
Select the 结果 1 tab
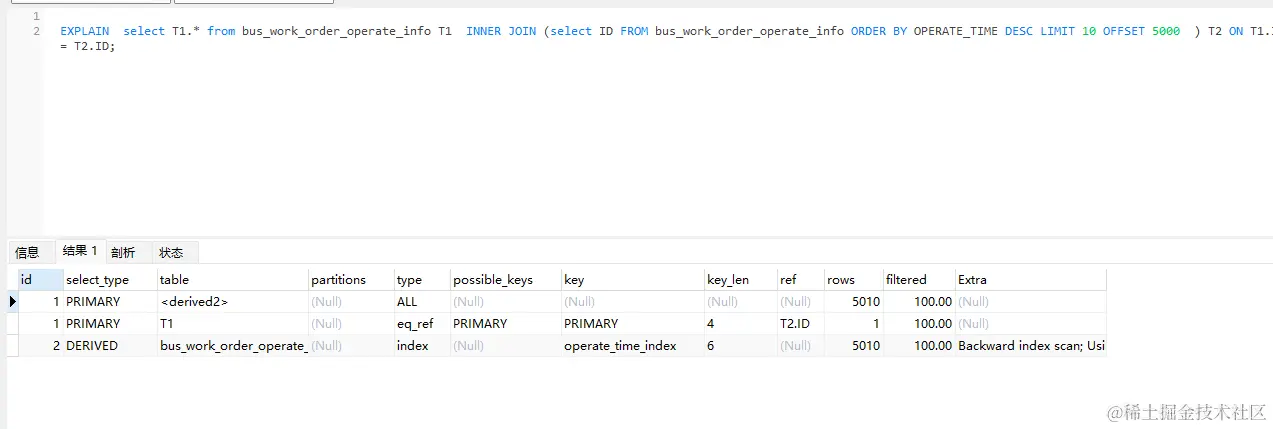coord(80,251)
